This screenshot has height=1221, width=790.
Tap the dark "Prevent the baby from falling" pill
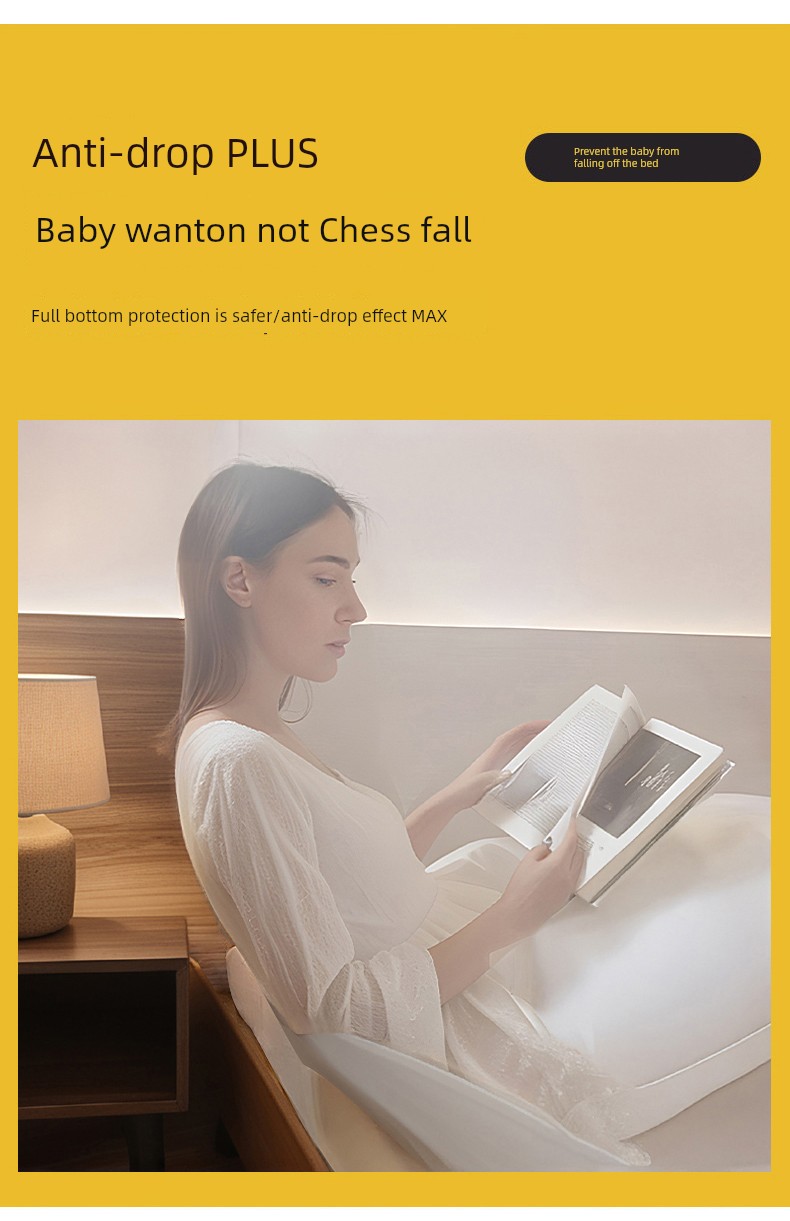coord(642,158)
